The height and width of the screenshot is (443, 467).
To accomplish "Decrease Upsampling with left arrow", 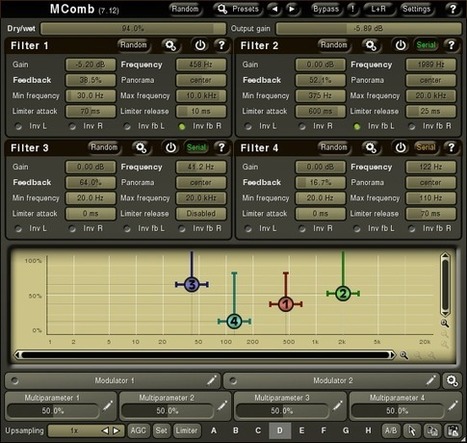I will coord(105,431).
